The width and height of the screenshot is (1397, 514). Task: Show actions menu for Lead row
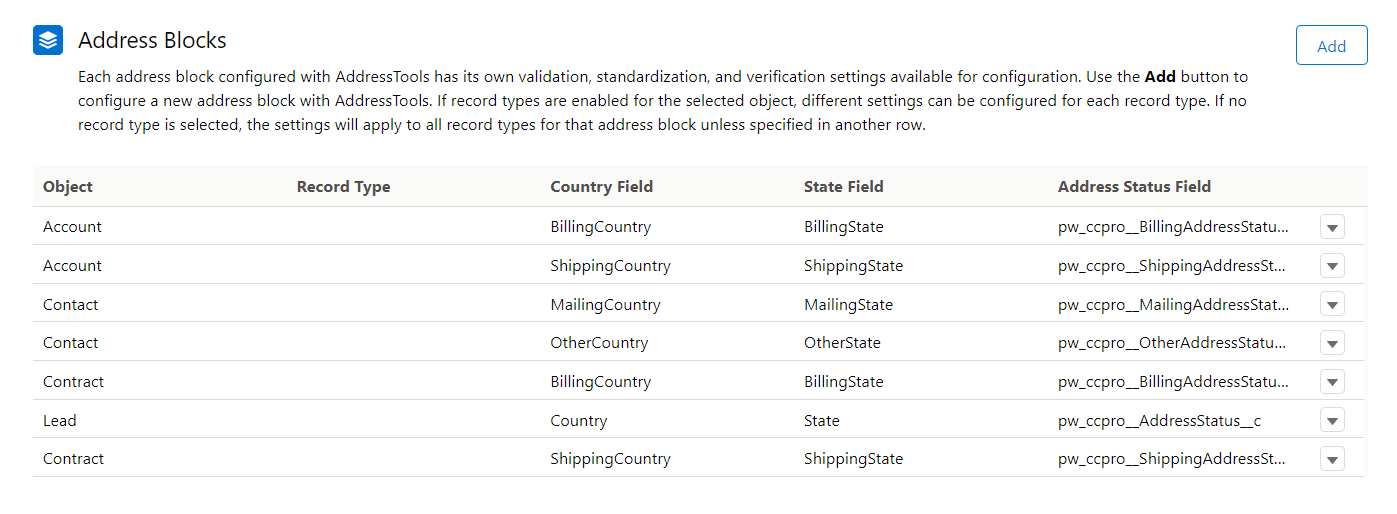pos(1332,421)
